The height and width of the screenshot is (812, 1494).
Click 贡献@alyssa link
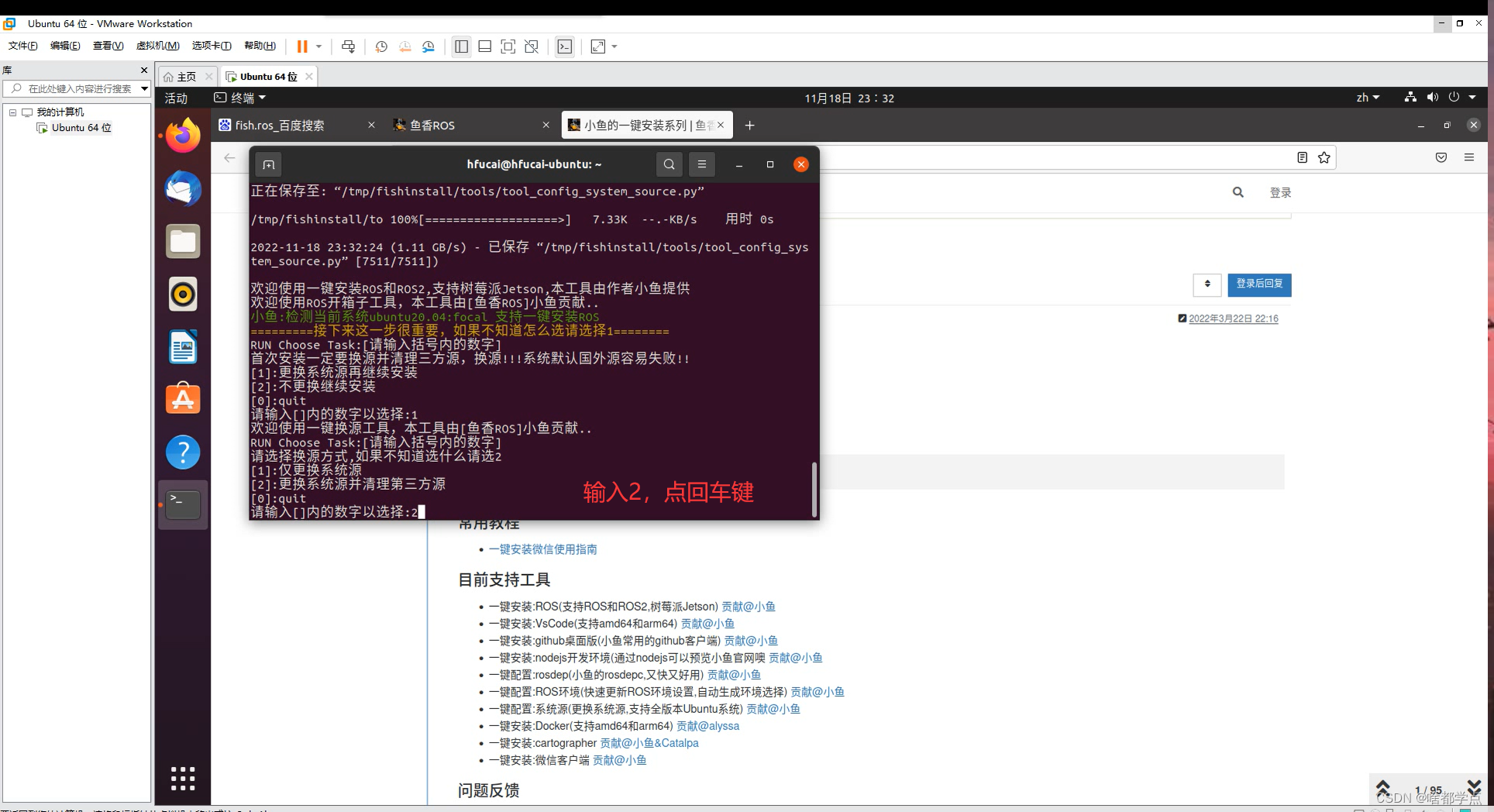pyautogui.click(x=707, y=726)
